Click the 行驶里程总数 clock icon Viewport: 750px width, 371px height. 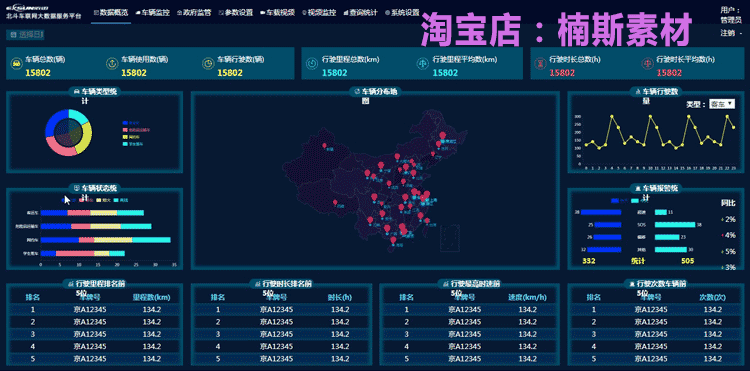click(311, 63)
